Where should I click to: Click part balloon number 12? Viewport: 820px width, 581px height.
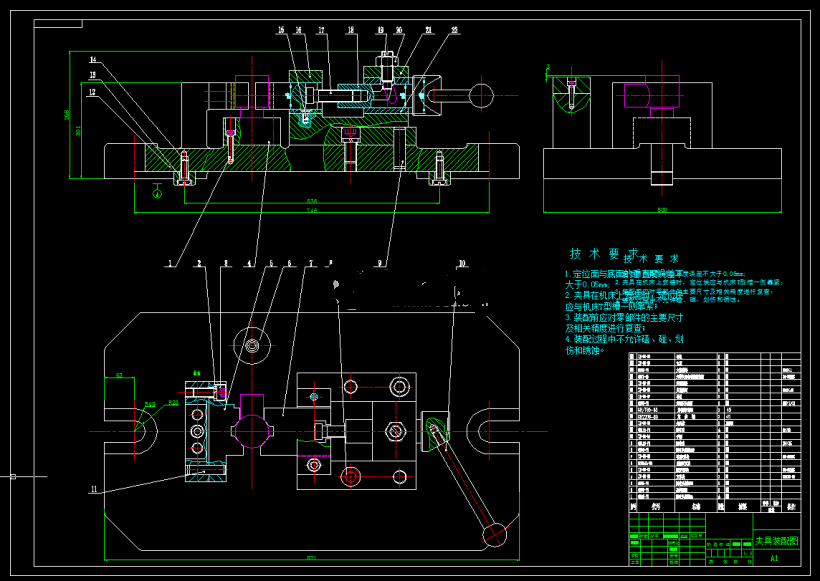92,92
